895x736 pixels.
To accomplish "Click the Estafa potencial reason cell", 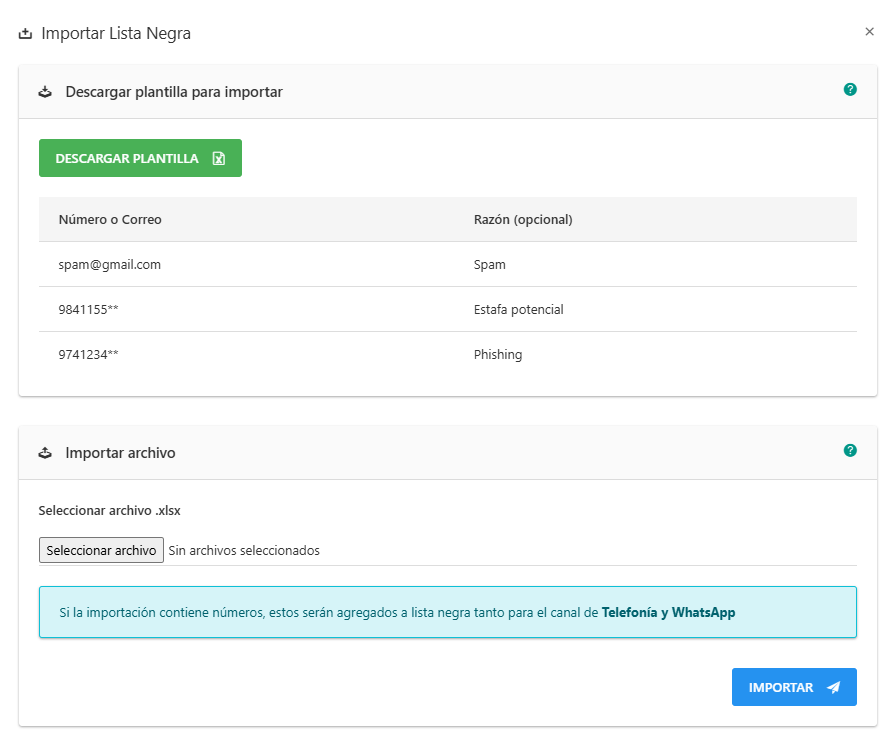I will (518, 310).
